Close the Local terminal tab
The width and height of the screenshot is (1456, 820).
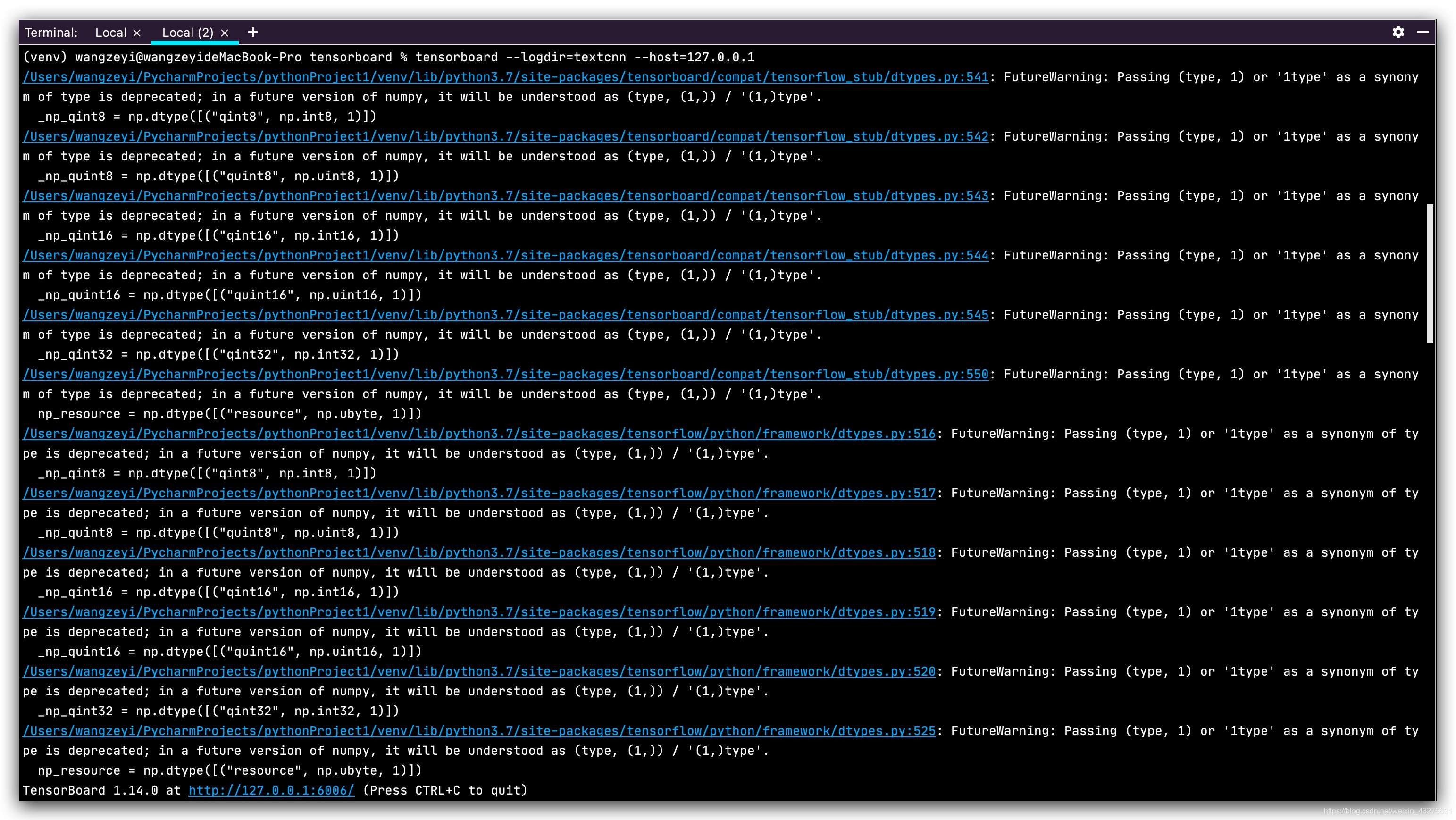[x=137, y=33]
